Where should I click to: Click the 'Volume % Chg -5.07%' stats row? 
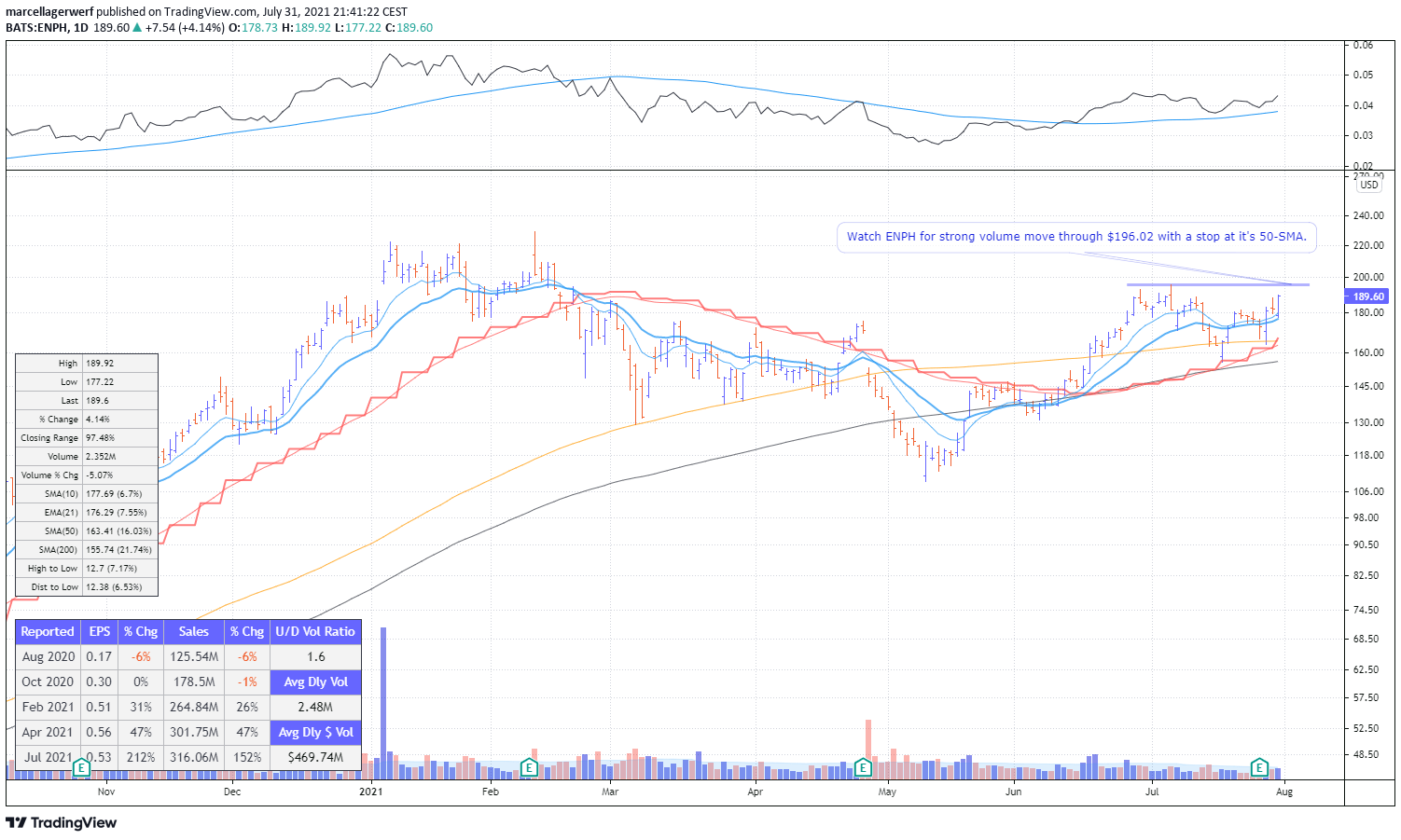coord(87,475)
